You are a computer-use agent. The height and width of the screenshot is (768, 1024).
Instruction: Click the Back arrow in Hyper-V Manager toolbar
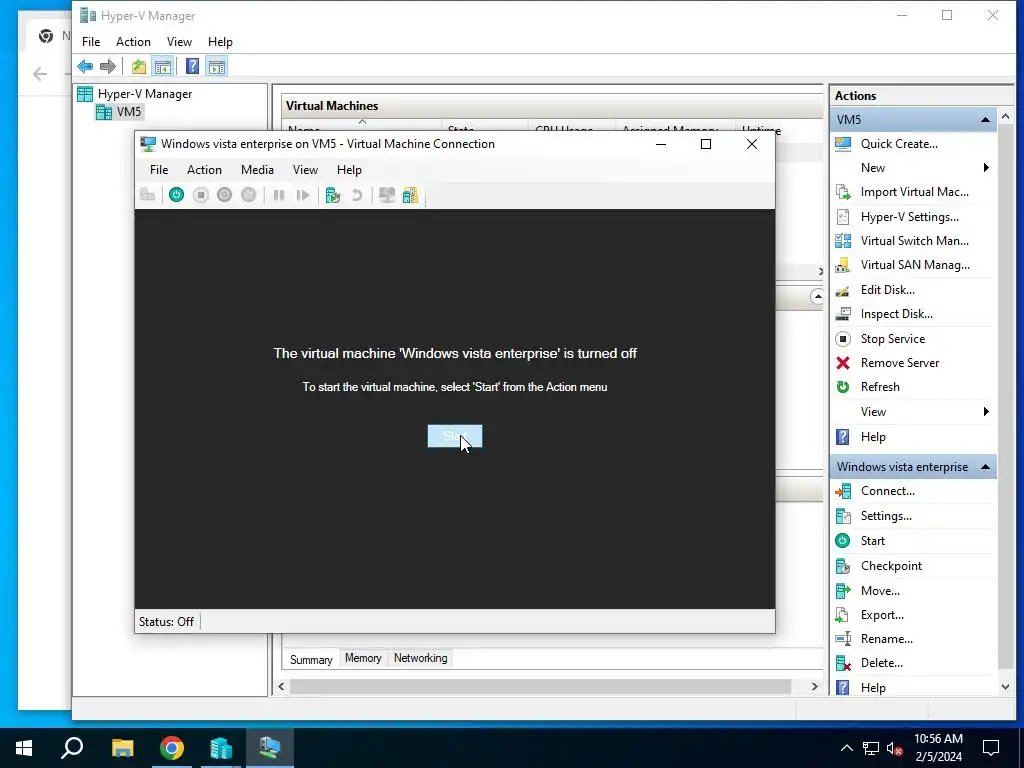point(85,66)
